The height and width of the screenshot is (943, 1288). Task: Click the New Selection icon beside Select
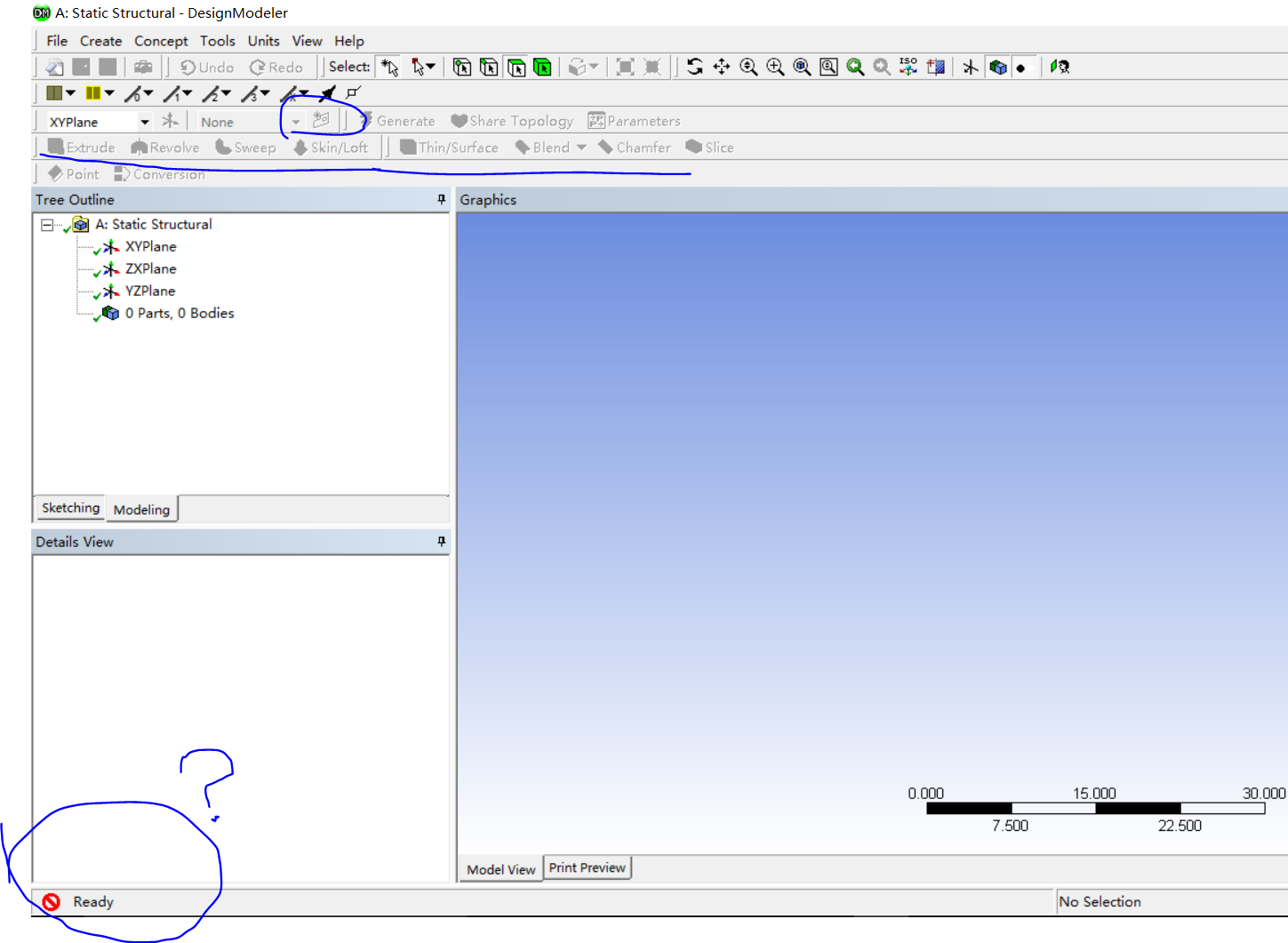[389, 67]
